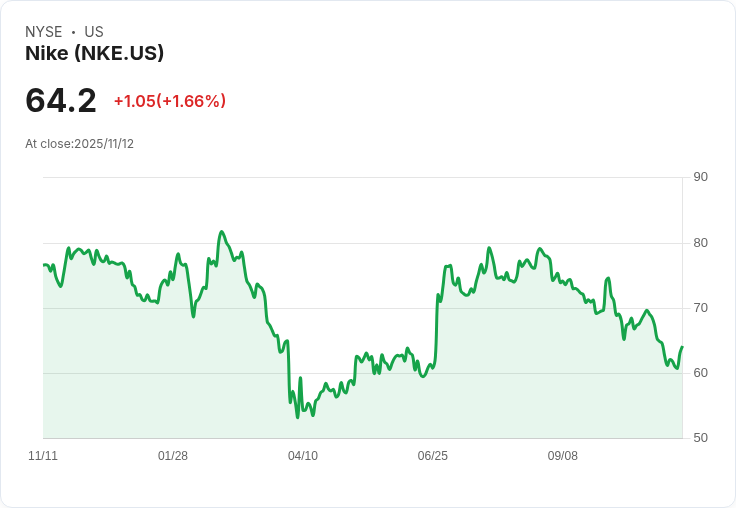Image resolution: width=736 pixels, height=508 pixels.
Task: Click the +1.05(+1.66%) price change
Action: 169,101
